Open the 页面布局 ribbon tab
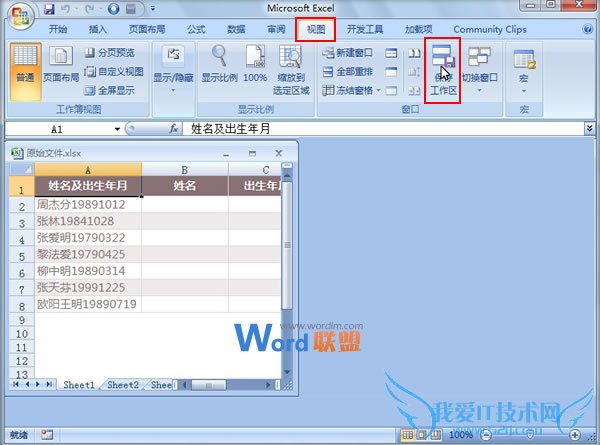This screenshot has width=600, height=445. (147, 29)
